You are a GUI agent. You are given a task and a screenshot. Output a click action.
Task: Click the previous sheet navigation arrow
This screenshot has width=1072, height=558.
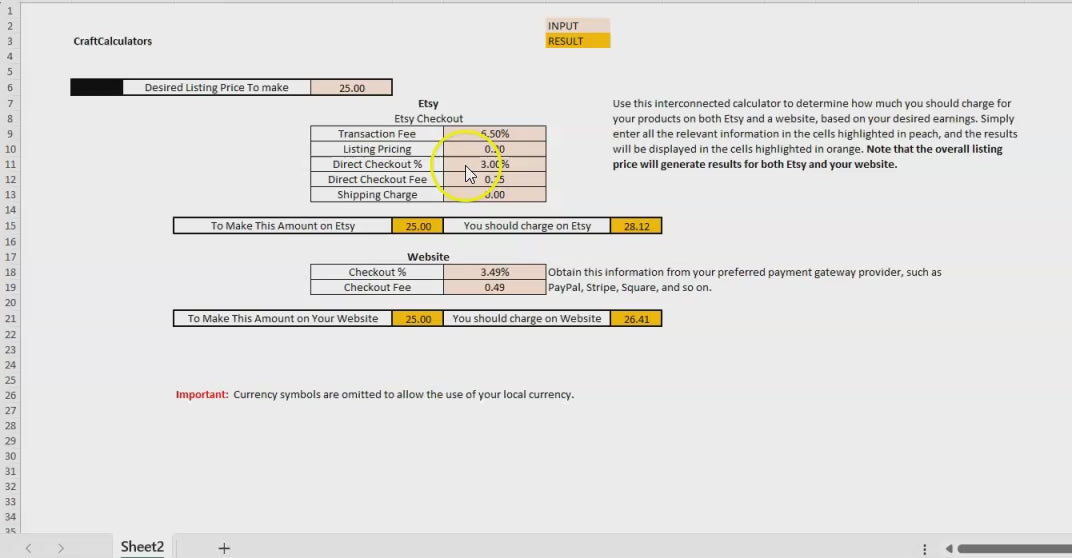click(29, 548)
